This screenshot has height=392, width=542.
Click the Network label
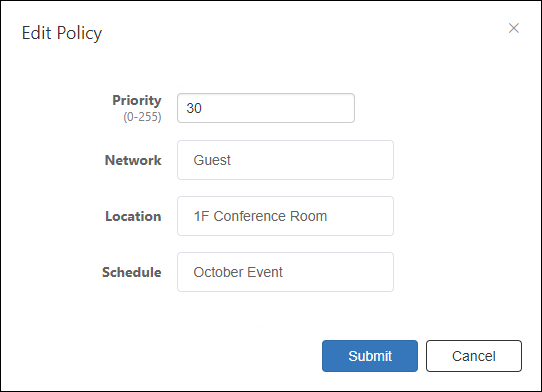pyautogui.click(x=133, y=160)
